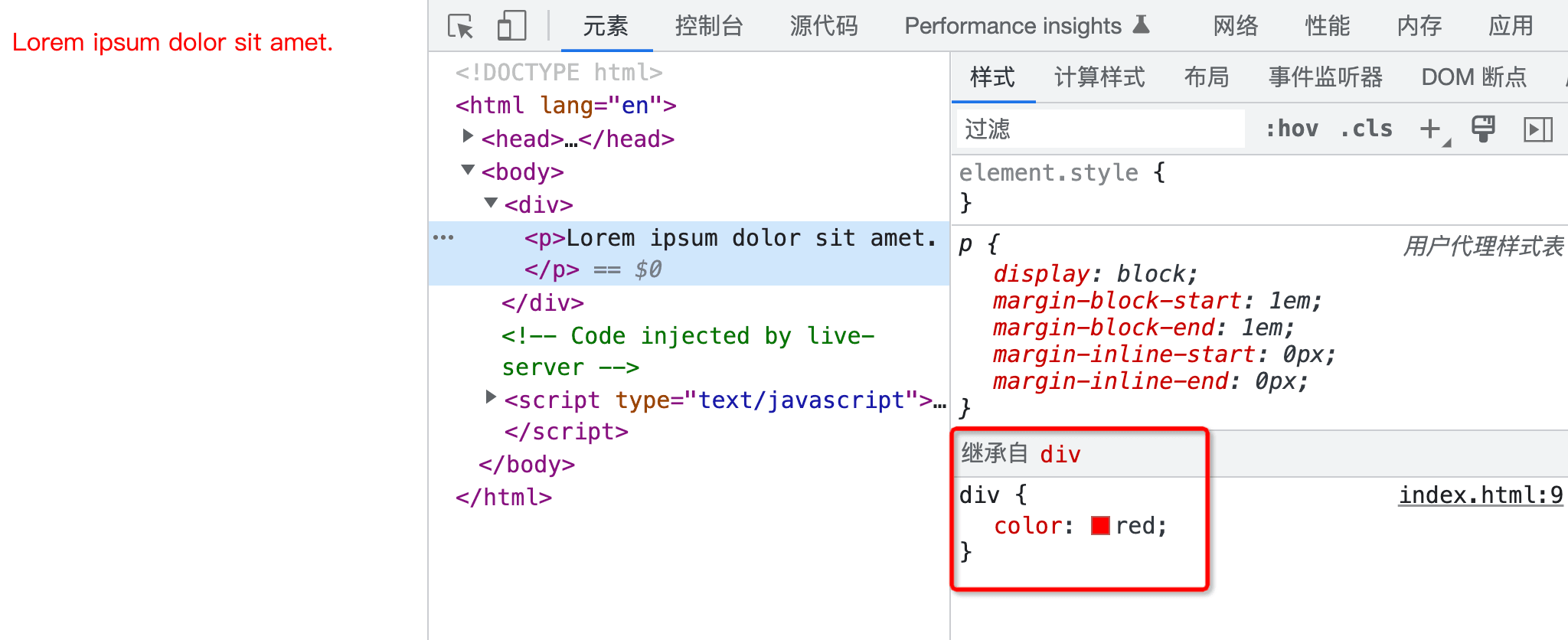
Task: Toggle the computed styles sidebar icon
Action: coord(1537,129)
